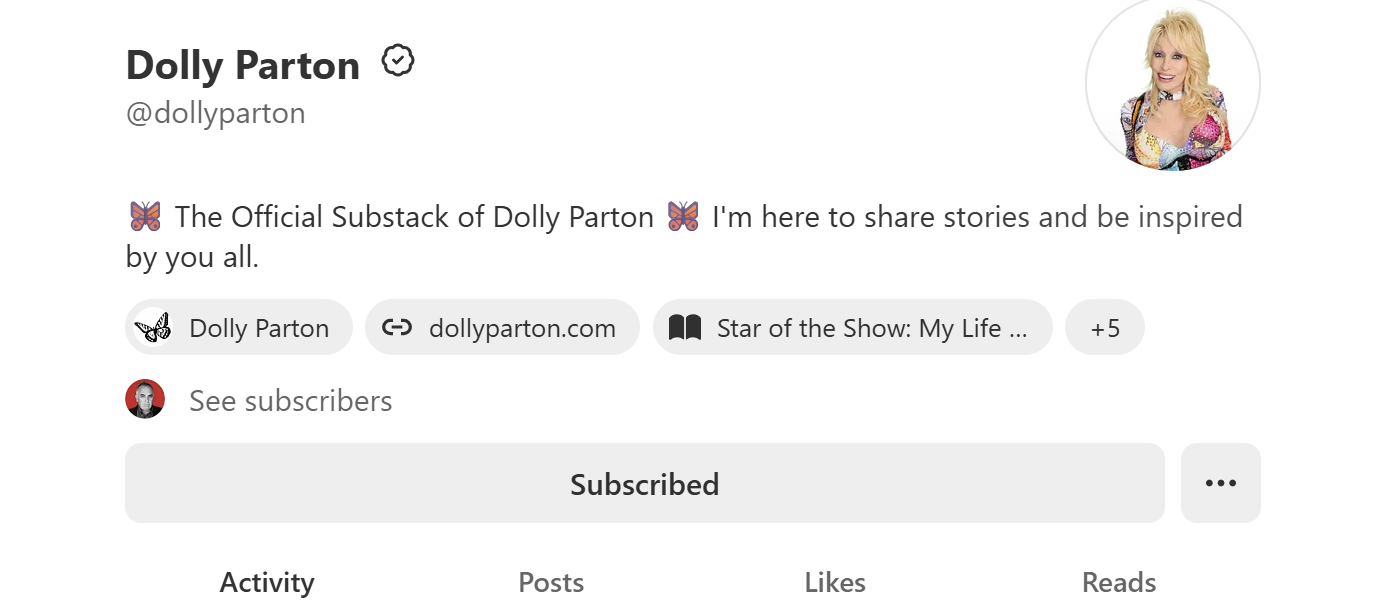
Task: Expand the +5 more links chip
Action: (x=1104, y=328)
